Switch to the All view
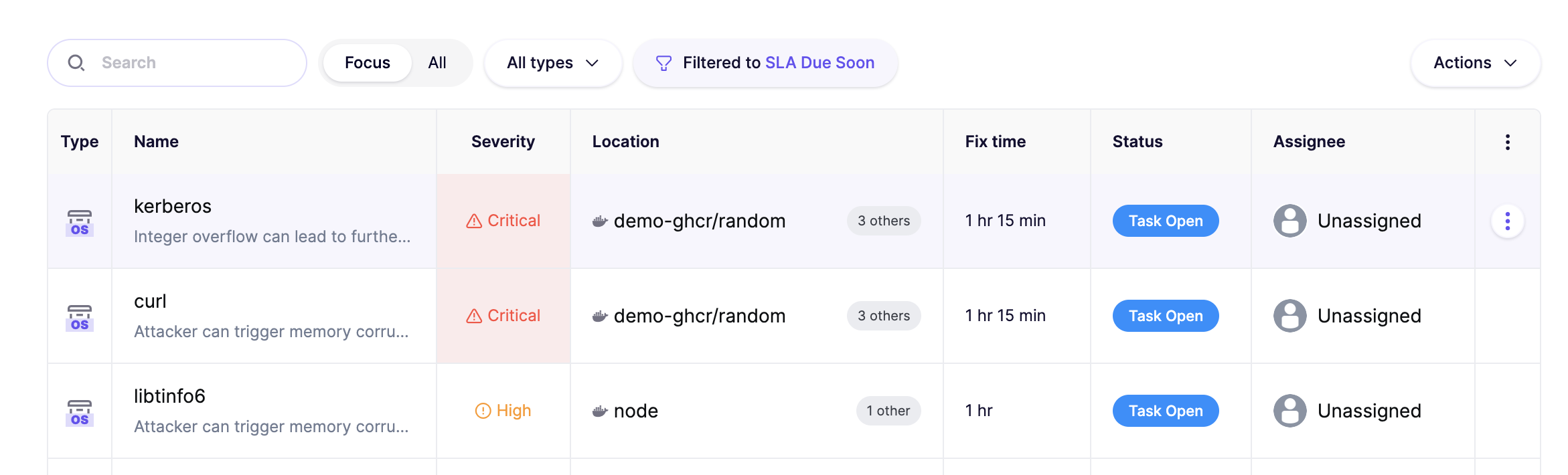The width and height of the screenshot is (1568, 475). pos(437,63)
